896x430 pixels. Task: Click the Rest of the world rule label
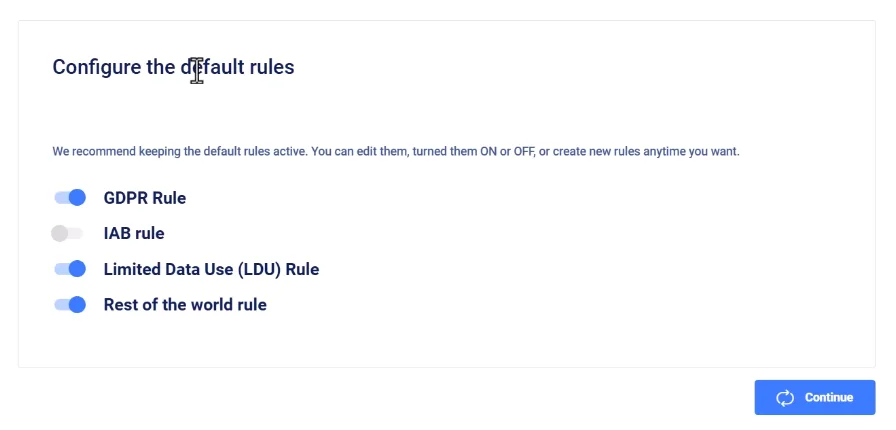click(185, 305)
